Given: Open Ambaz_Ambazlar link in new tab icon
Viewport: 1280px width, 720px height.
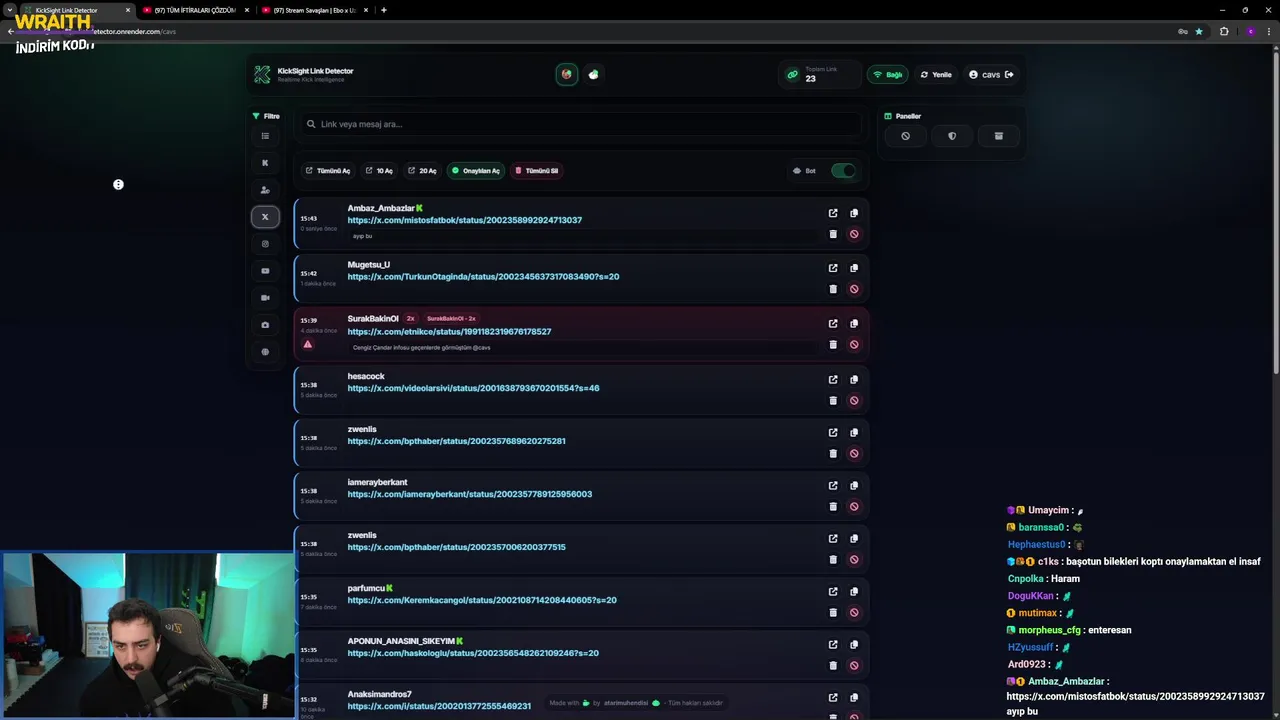Looking at the screenshot, I should tap(833, 213).
